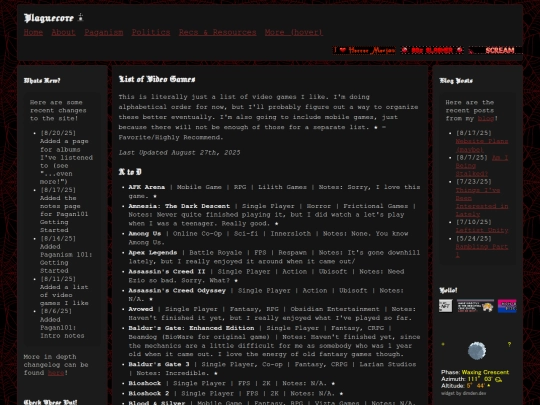540x405 pixels.
Task: Click the List of Video Games heading
Action: coord(157,79)
